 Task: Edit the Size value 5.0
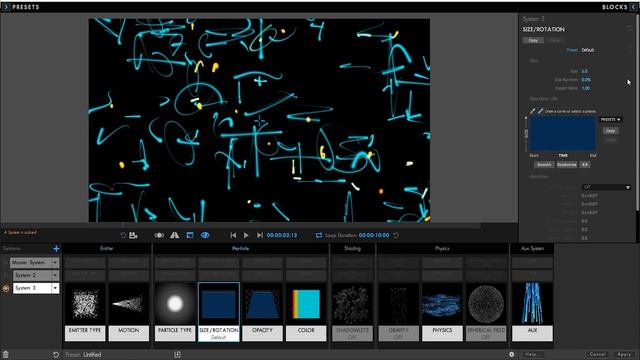(x=584, y=71)
